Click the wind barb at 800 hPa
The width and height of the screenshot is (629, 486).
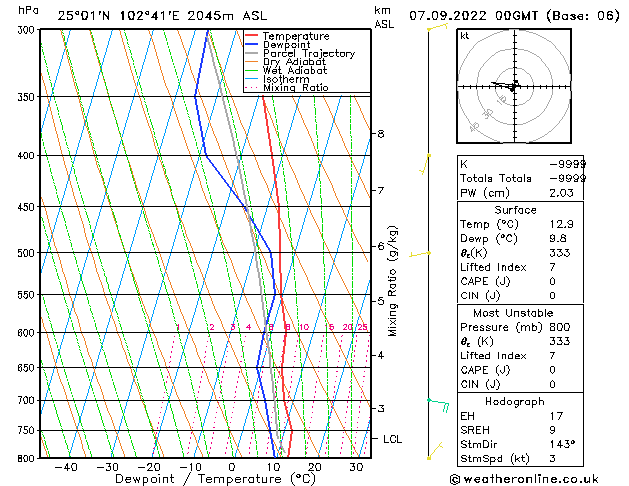(435, 451)
